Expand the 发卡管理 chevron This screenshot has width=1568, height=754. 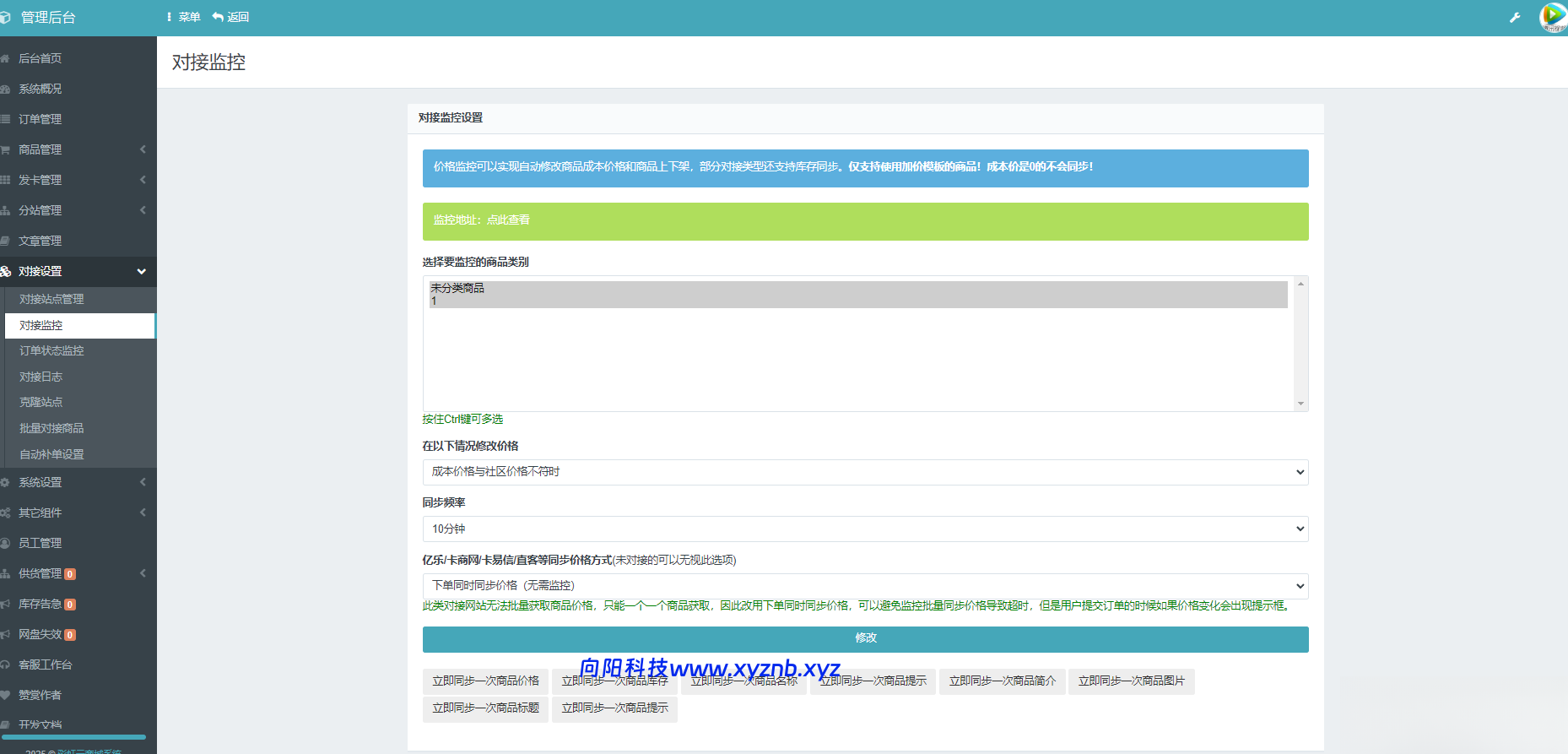(143, 180)
